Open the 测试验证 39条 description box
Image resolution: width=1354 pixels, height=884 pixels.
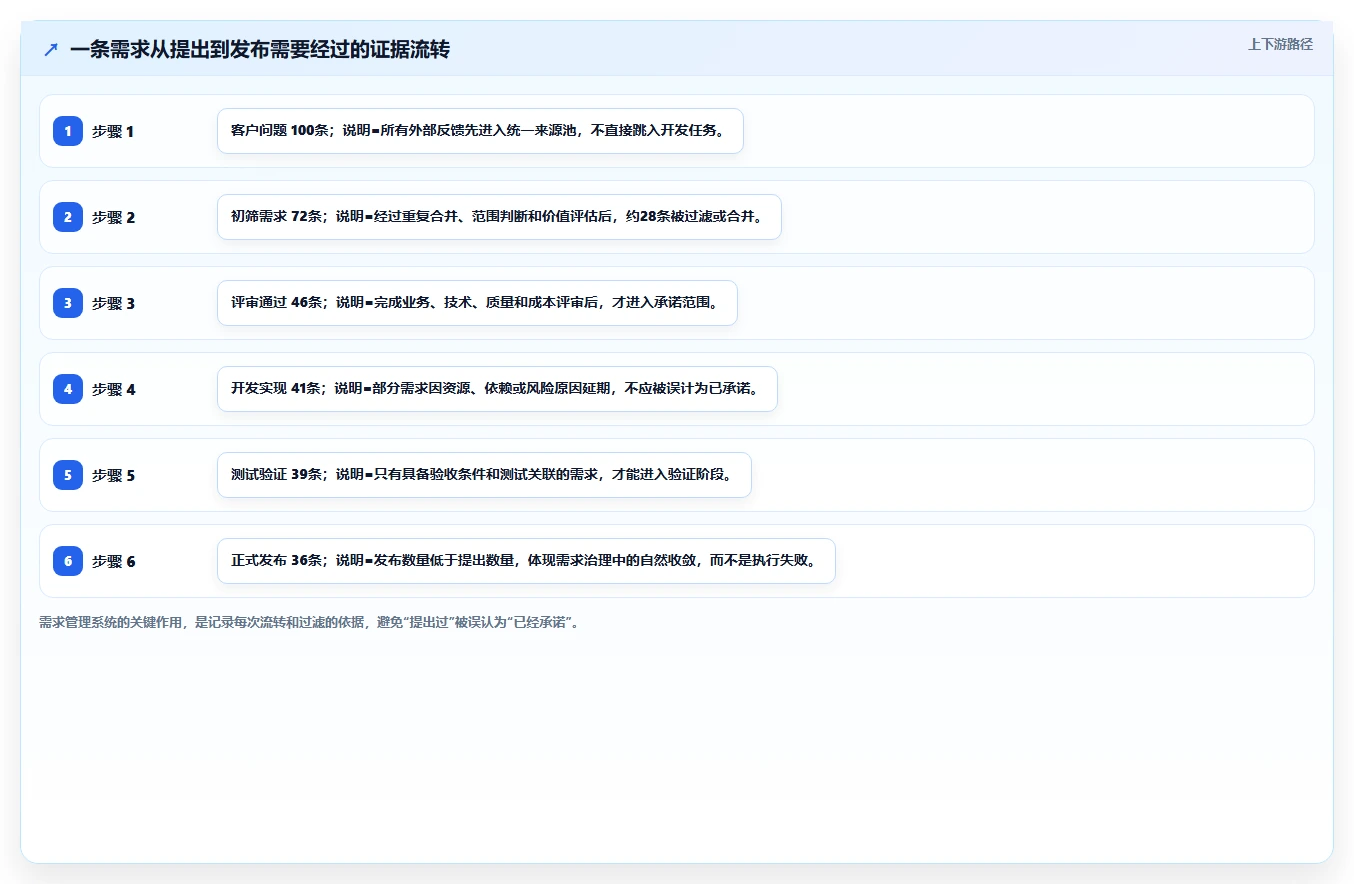click(484, 475)
